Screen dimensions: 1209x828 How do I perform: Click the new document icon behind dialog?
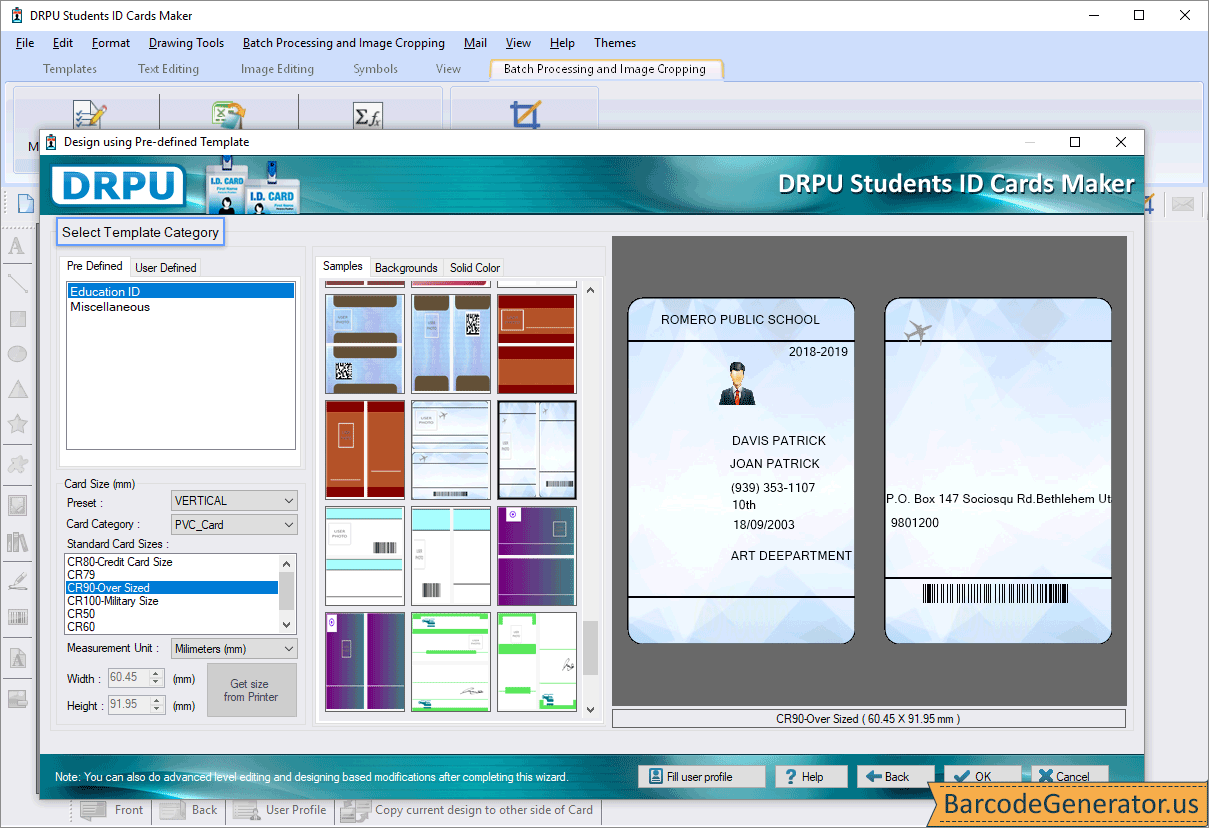(x=25, y=204)
